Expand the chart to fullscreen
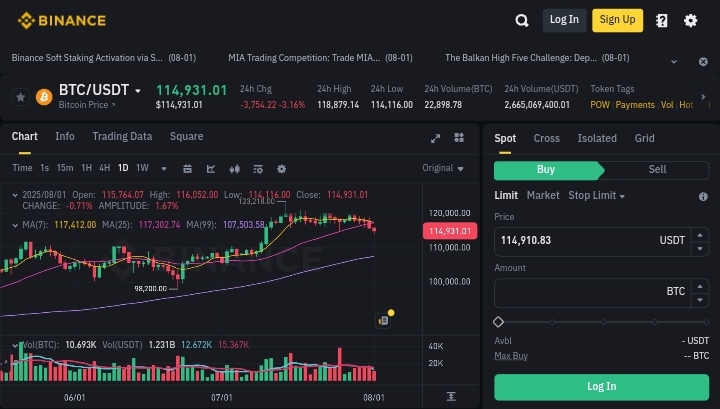720x409 pixels. [x=435, y=138]
